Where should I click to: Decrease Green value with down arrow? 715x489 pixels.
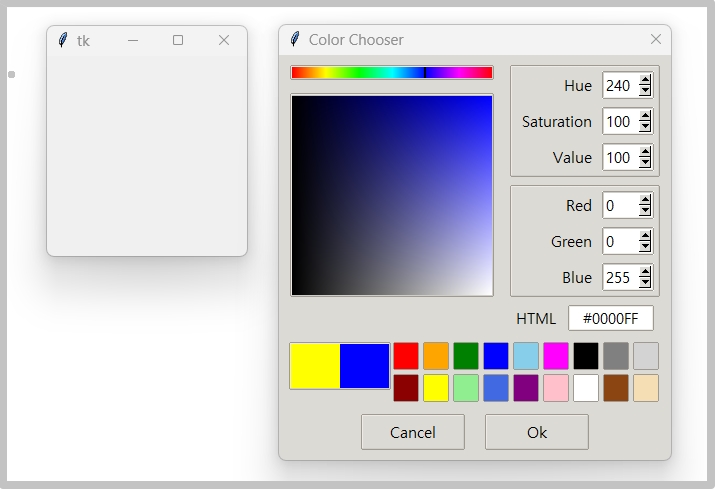(x=645, y=246)
